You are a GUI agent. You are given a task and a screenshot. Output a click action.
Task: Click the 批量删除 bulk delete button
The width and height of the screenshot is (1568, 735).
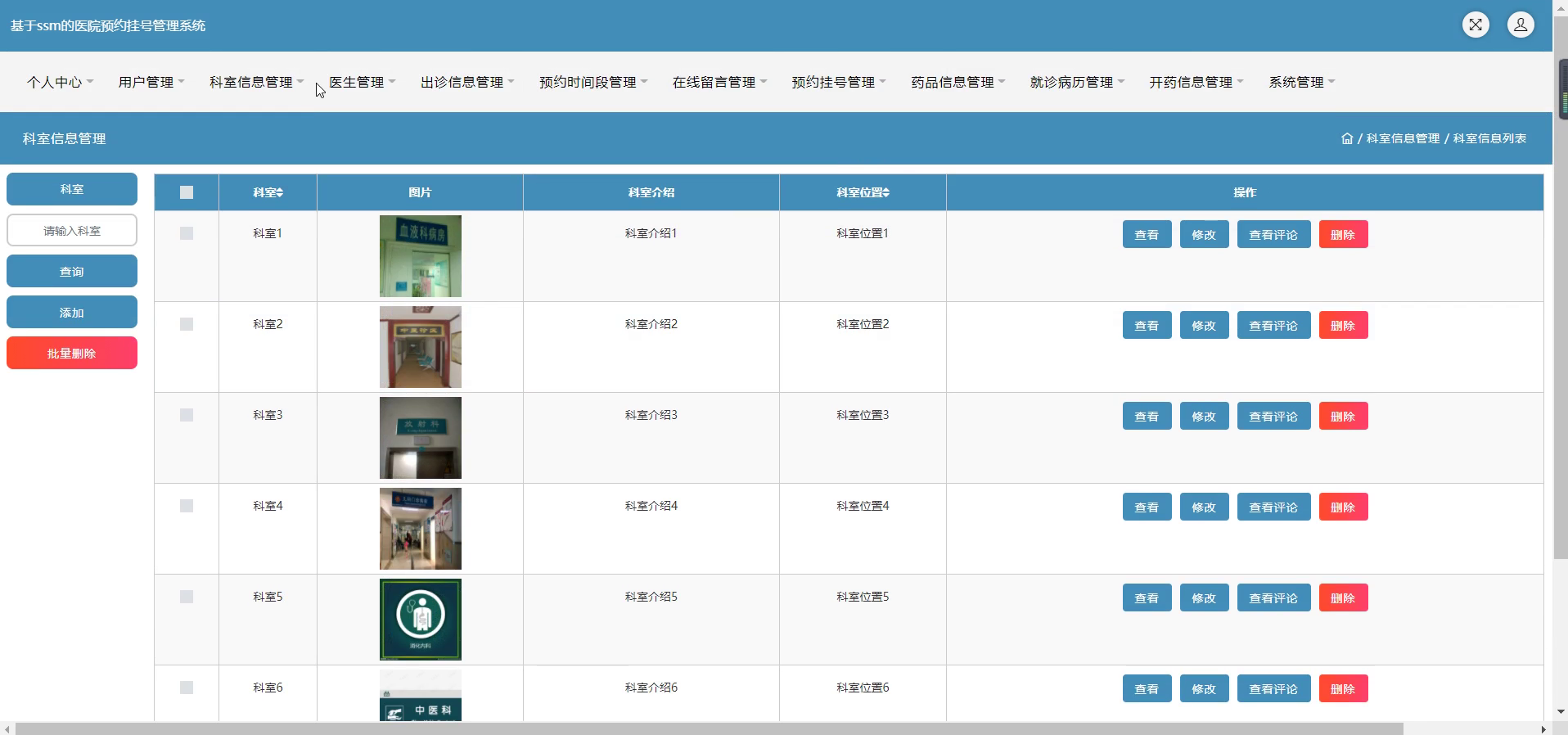[x=72, y=353]
